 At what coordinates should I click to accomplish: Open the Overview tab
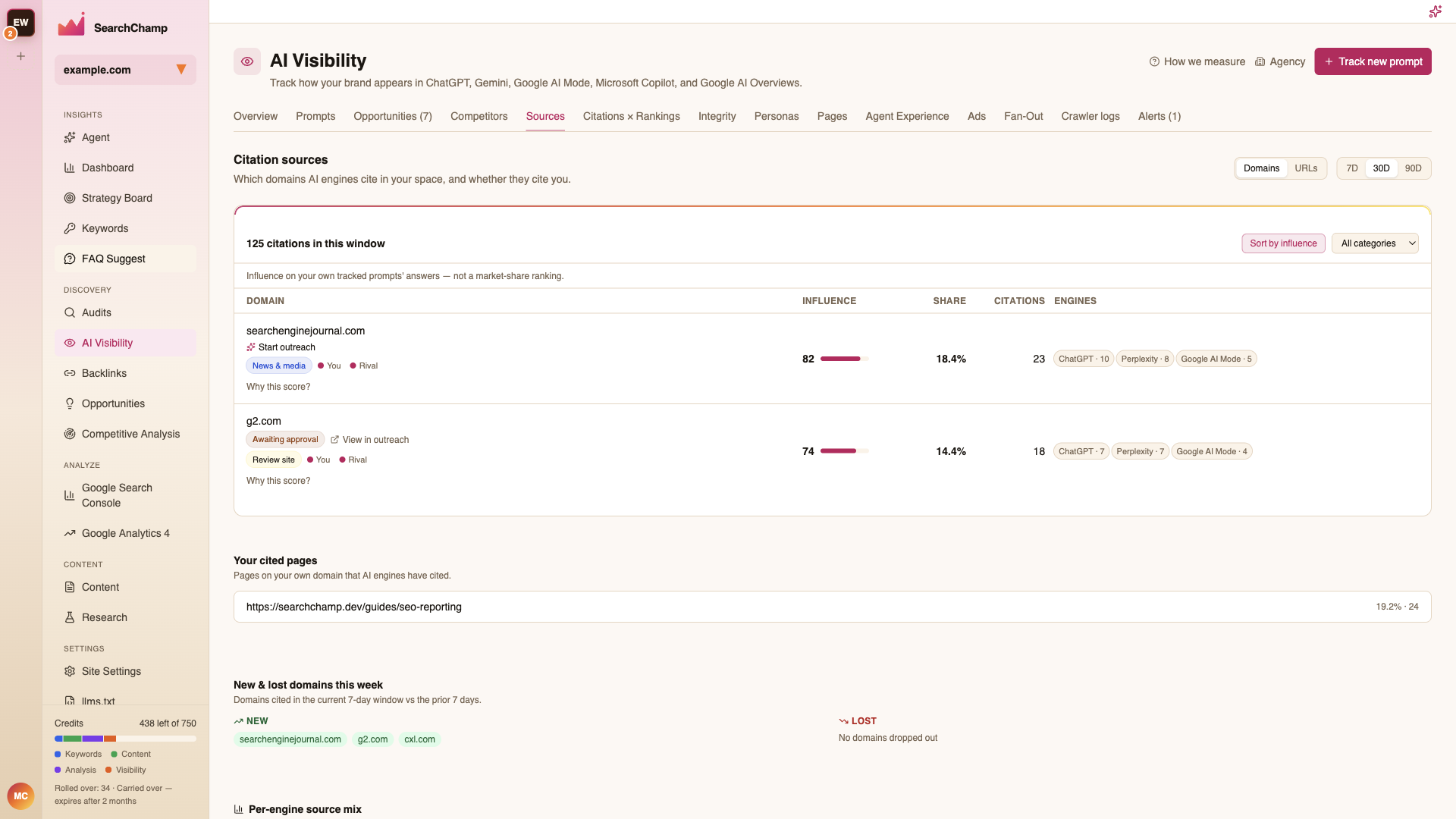pyautogui.click(x=256, y=116)
